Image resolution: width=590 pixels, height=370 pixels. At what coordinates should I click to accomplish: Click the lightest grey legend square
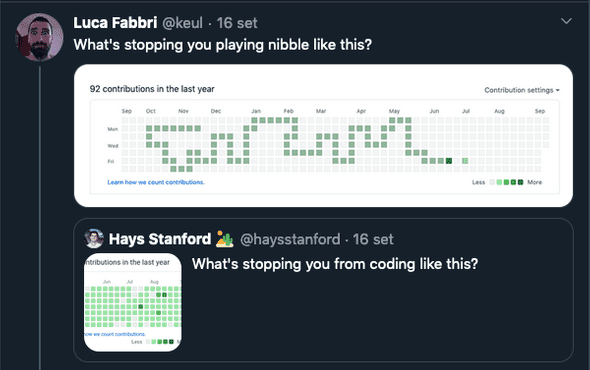(492, 182)
